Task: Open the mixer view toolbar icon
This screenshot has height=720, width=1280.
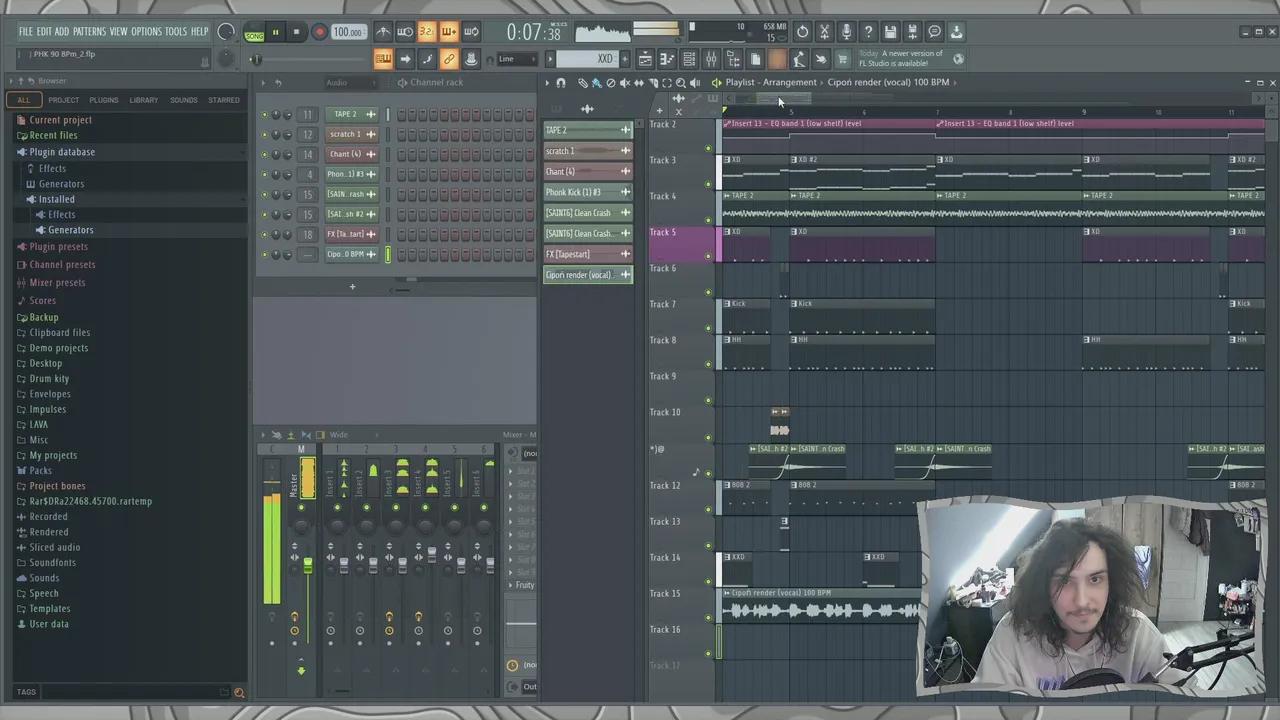Action: coord(711,59)
